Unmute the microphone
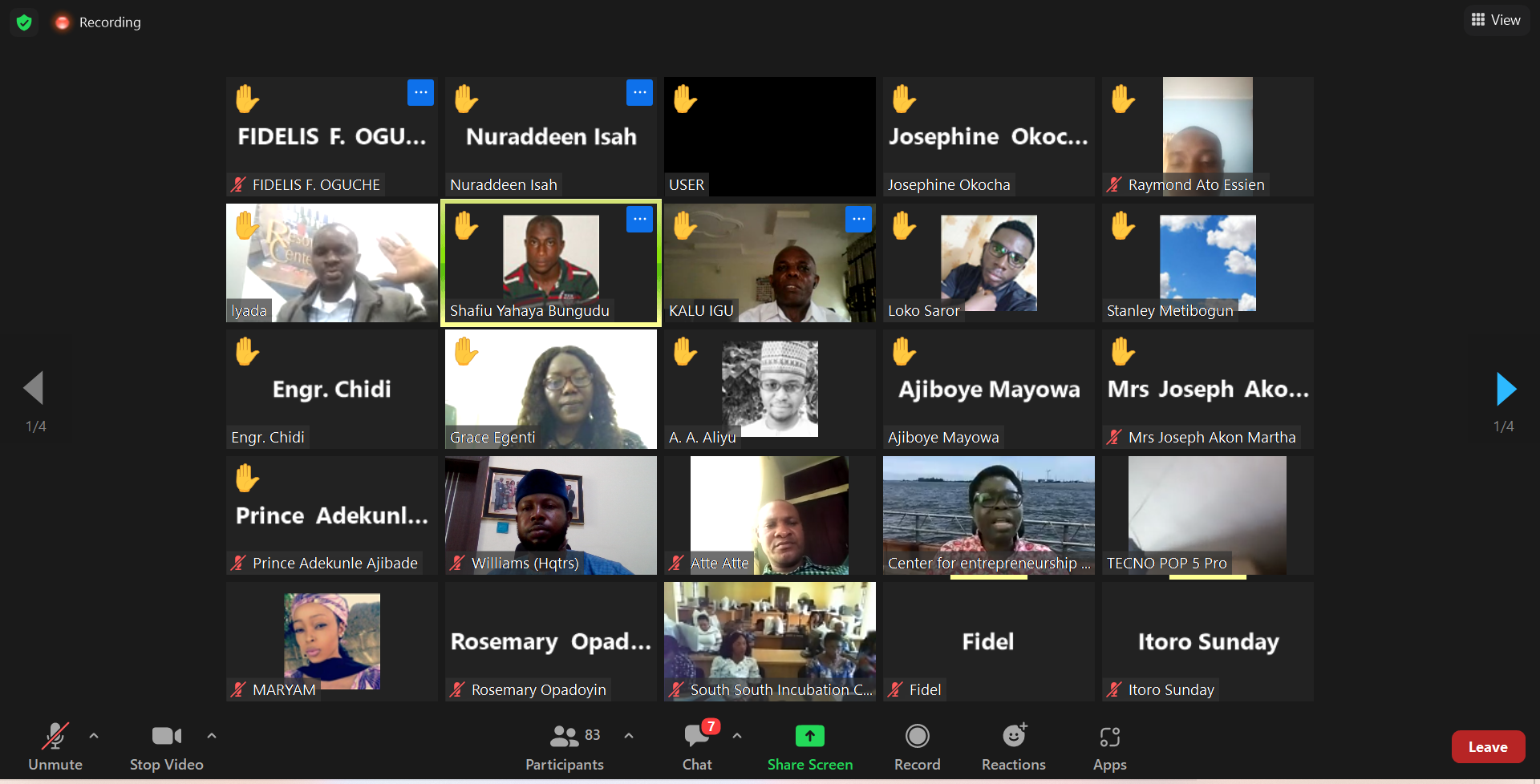The image size is (1540, 784). pyautogui.click(x=55, y=746)
